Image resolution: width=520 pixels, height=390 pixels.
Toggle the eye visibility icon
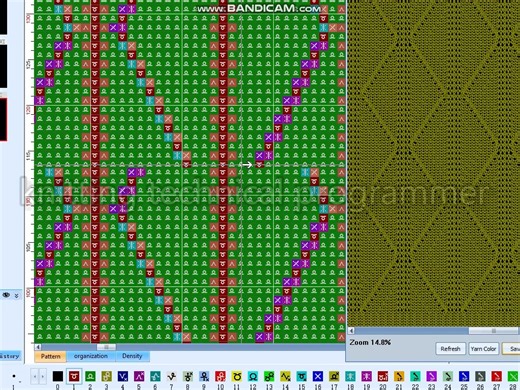(6, 295)
